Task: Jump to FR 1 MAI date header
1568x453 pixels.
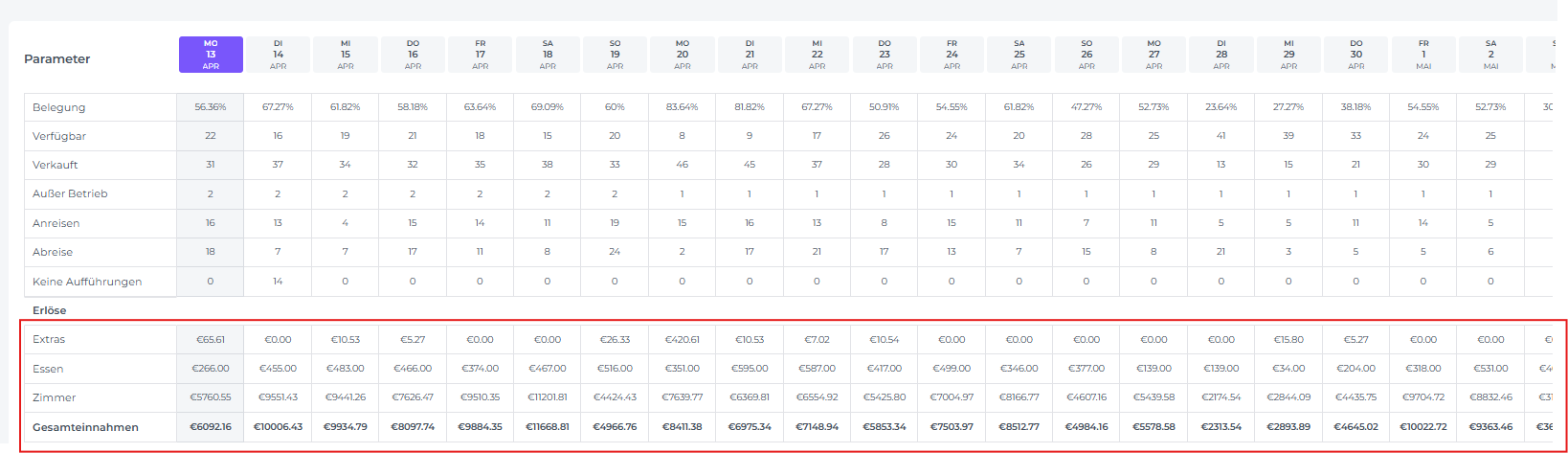Action: point(1423,55)
